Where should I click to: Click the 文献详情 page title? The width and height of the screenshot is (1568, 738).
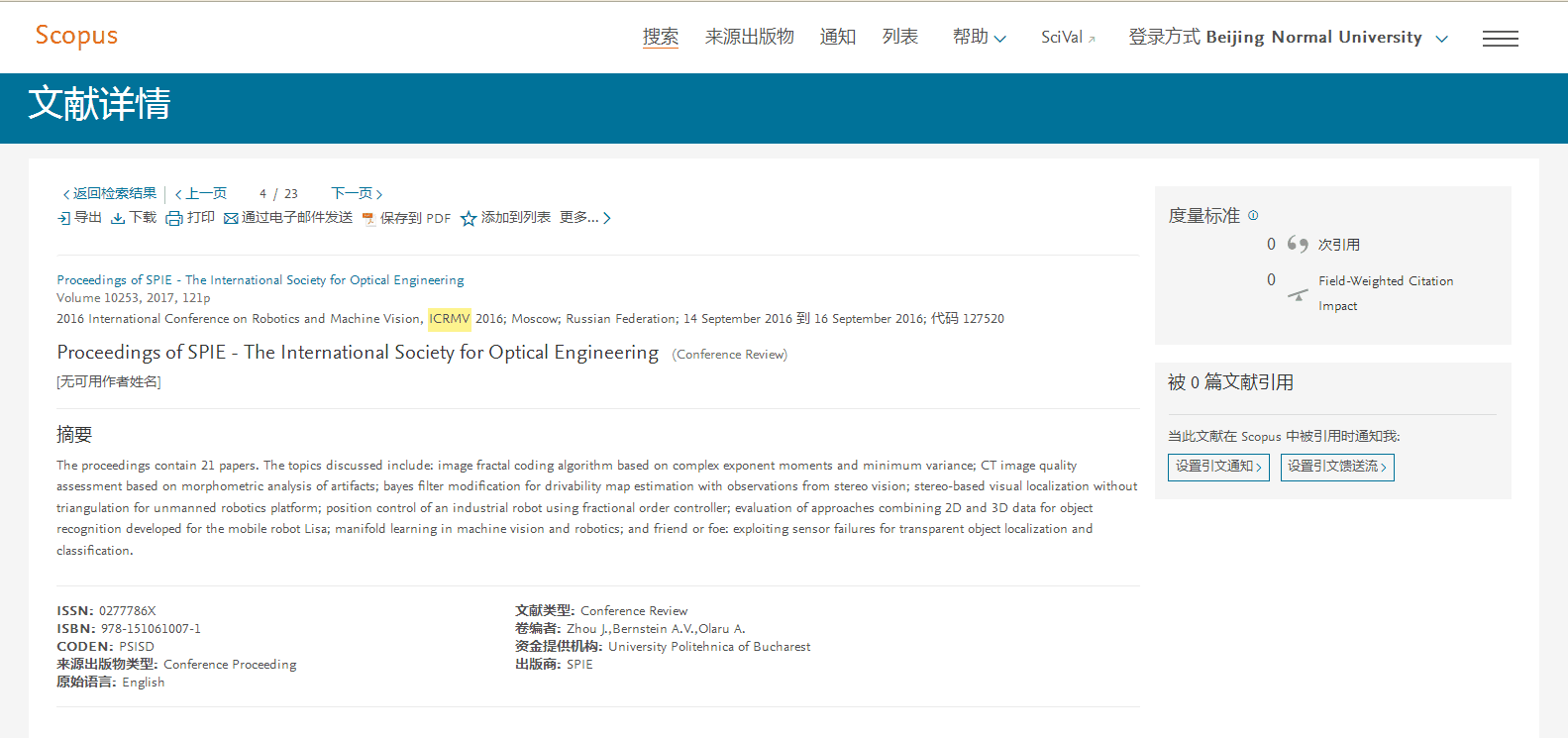(x=99, y=104)
